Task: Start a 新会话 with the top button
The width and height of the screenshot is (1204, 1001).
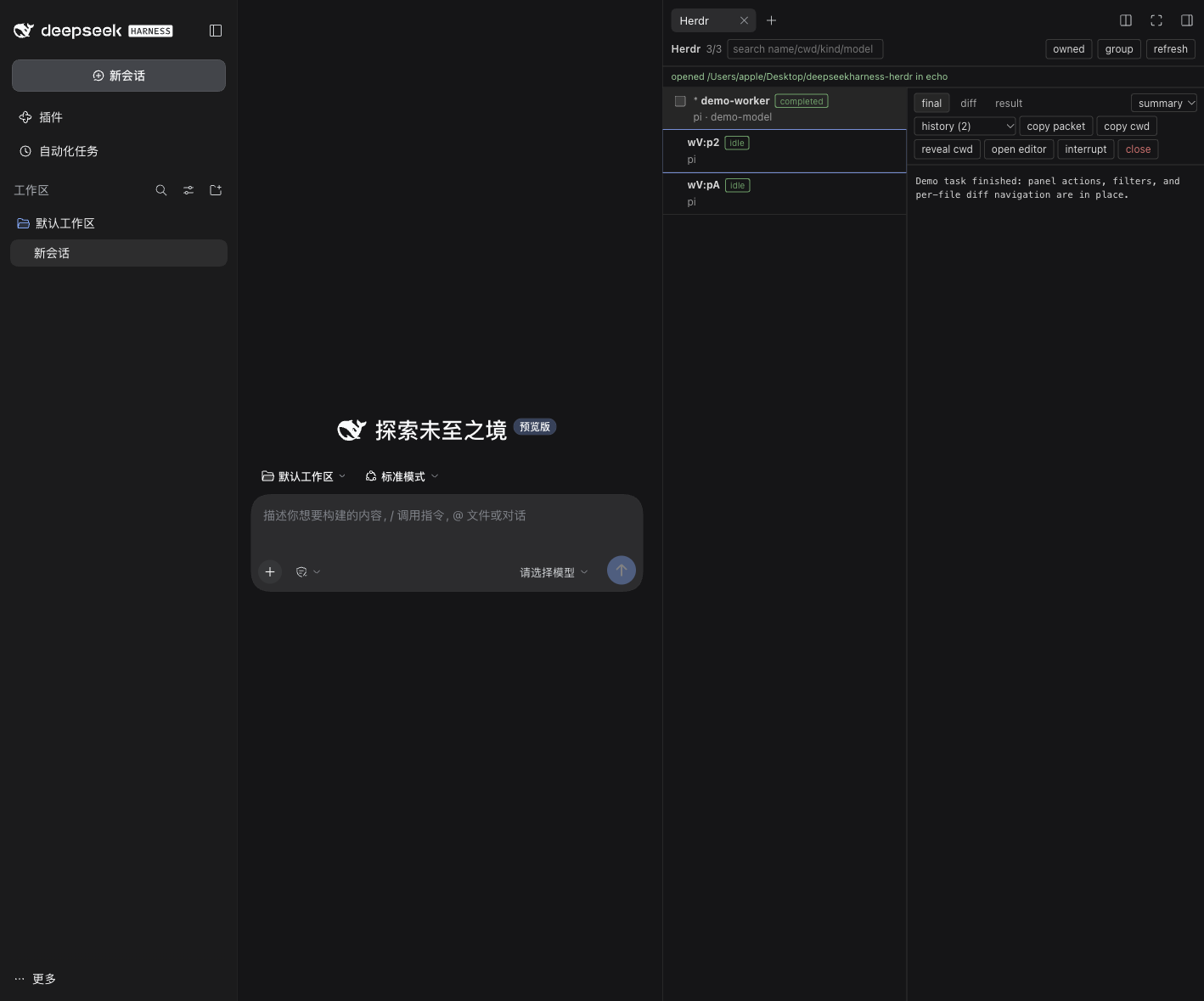Action: click(119, 76)
